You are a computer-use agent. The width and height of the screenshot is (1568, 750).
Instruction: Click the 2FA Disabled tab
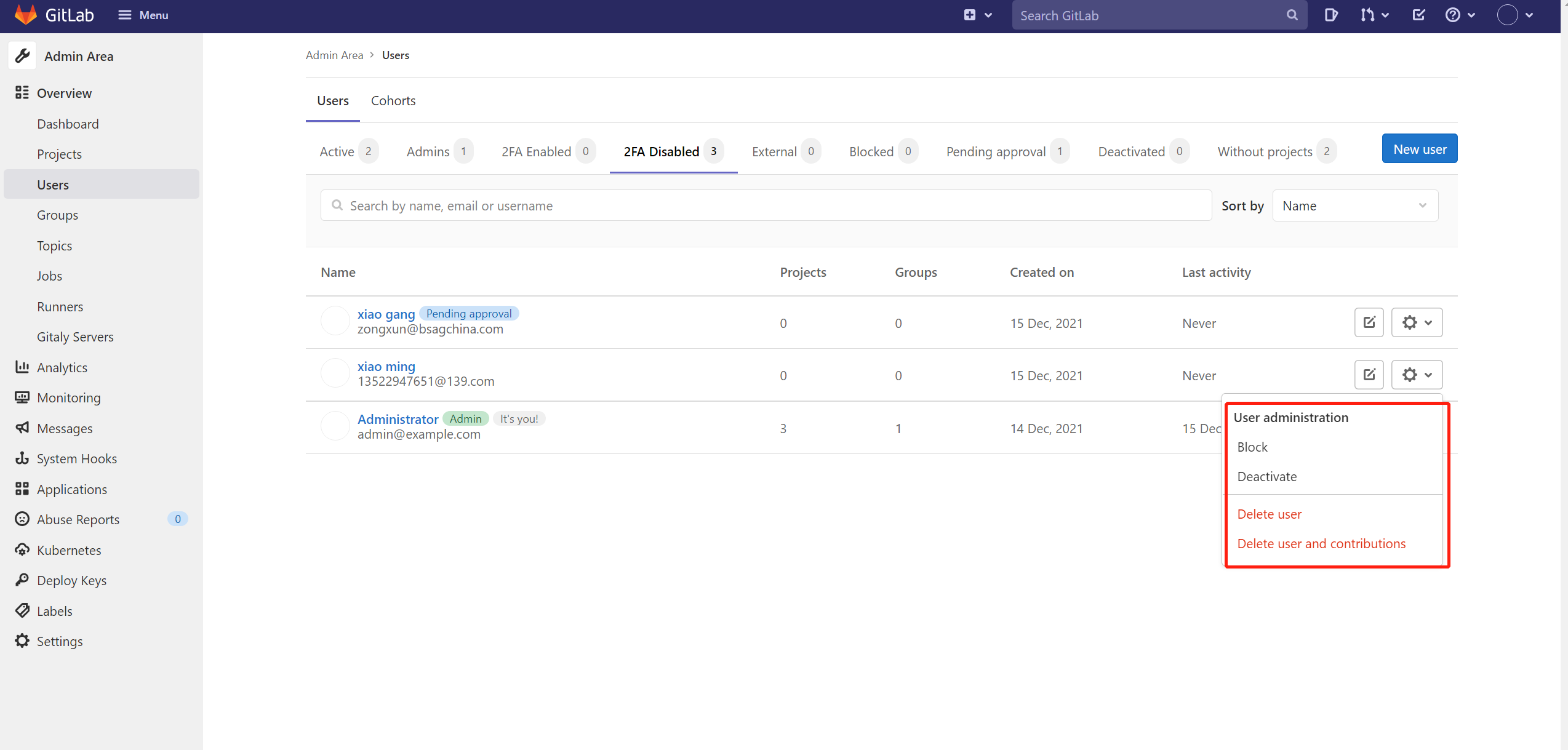pyautogui.click(x=673, y=151)
